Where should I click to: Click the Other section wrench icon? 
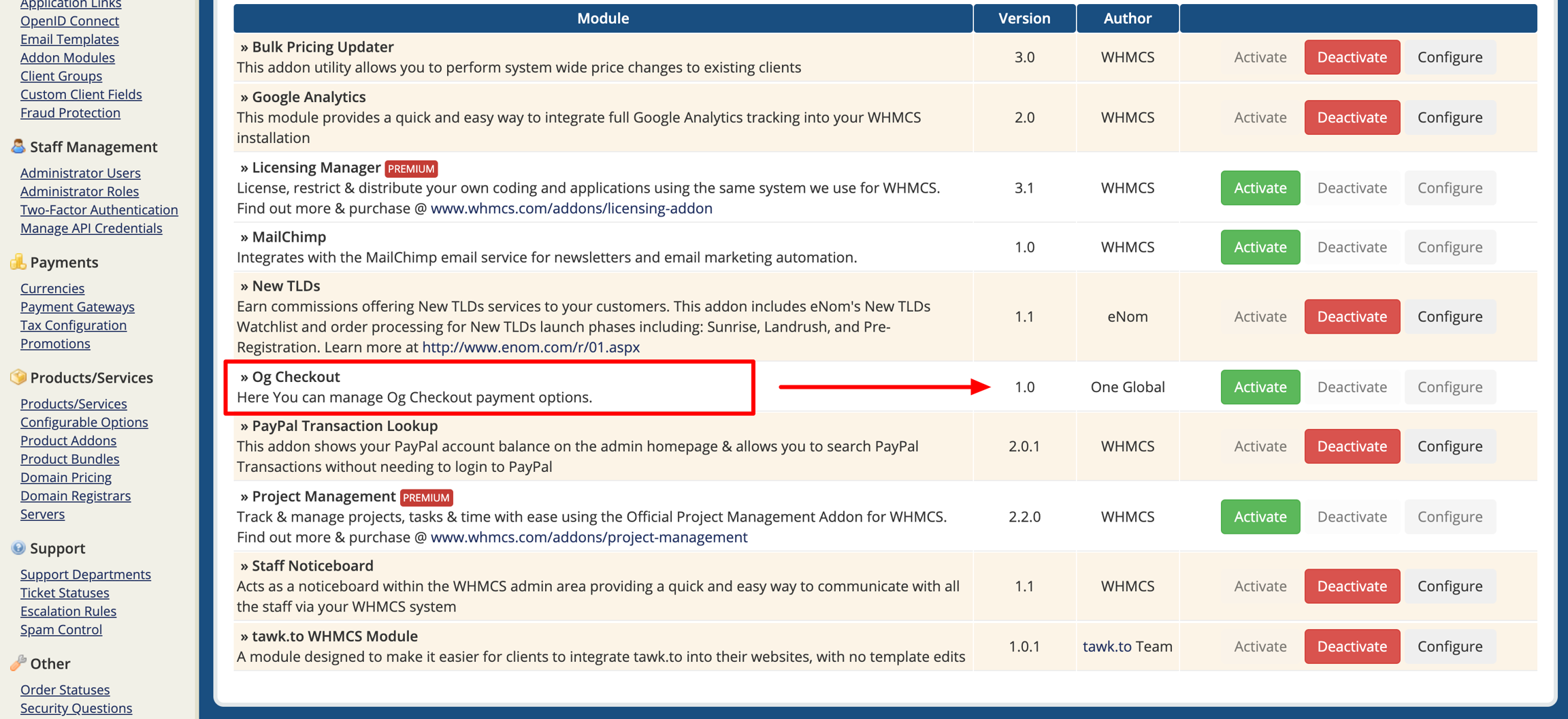click(x=18, y=663)
